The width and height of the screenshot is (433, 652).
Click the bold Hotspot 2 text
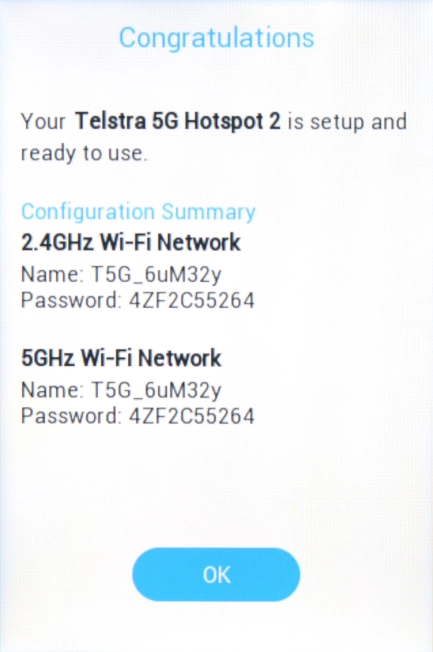[233, 122]
